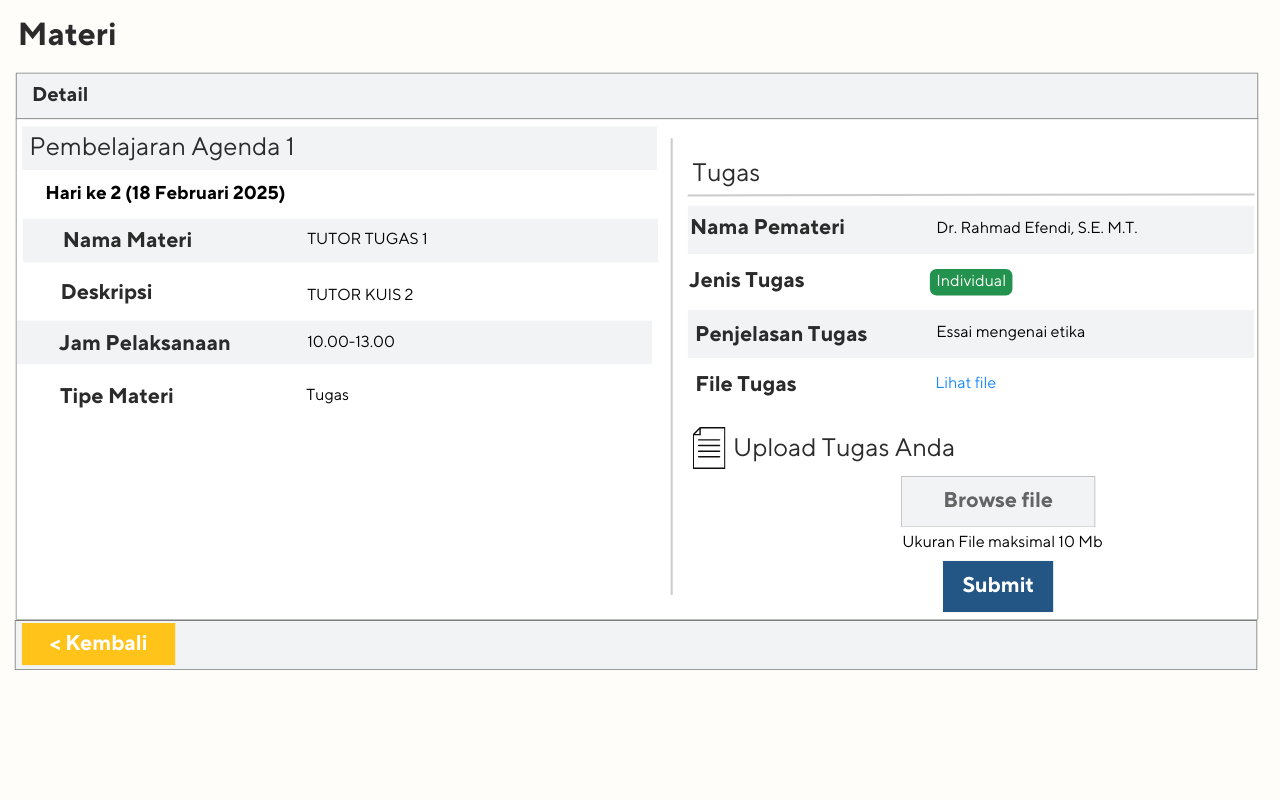
Task: Click the File Tugas label
Action: pos(746,385)
